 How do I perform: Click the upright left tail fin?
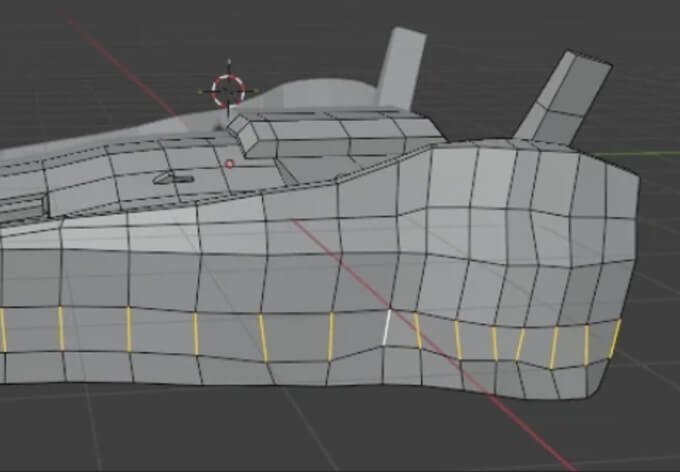point(402,66)
